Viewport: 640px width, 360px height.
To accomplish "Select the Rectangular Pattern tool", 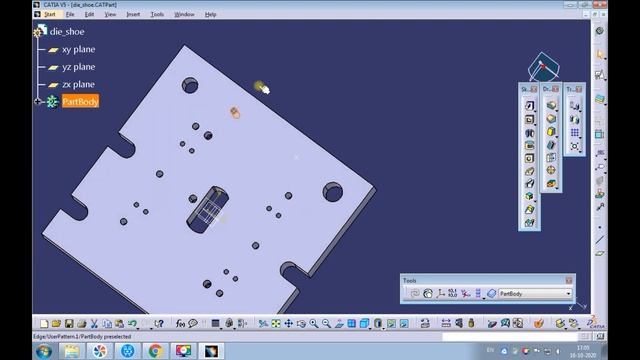I will [574, 133].
